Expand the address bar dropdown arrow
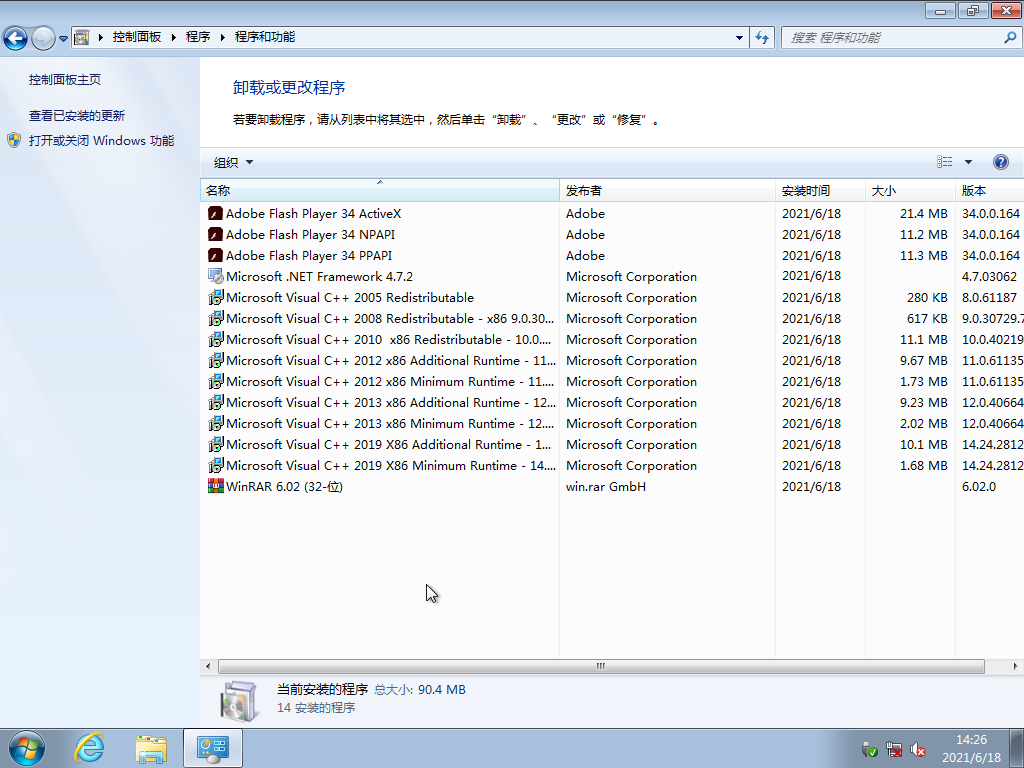Screen dimensions: 1024x768 [x=738, y=37]
